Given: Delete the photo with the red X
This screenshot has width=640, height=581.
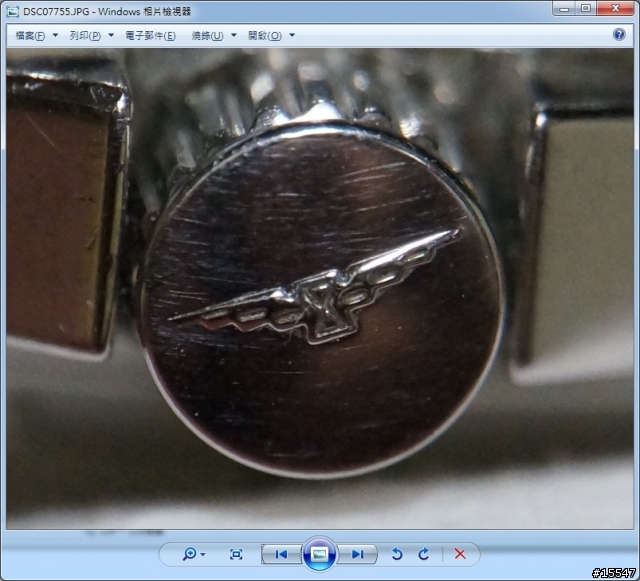Looking at the screenshot, I should [x=460, y=554].
